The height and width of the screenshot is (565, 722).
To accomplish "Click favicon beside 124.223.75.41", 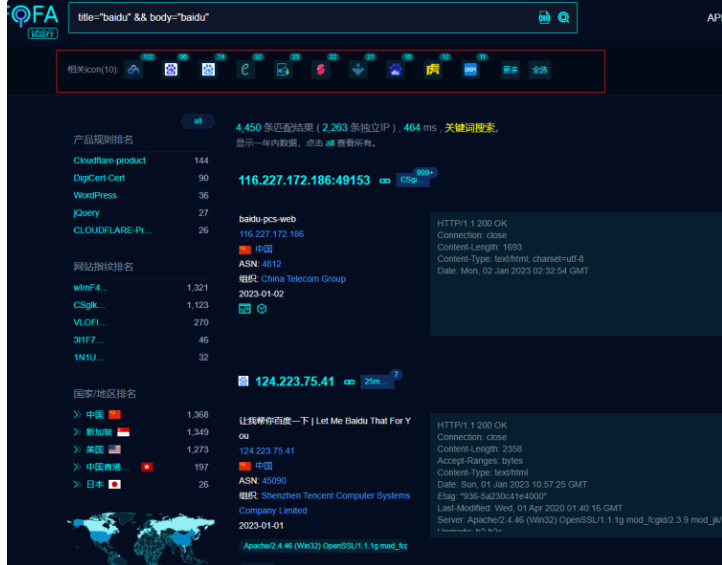I will (x=243, y=381).
